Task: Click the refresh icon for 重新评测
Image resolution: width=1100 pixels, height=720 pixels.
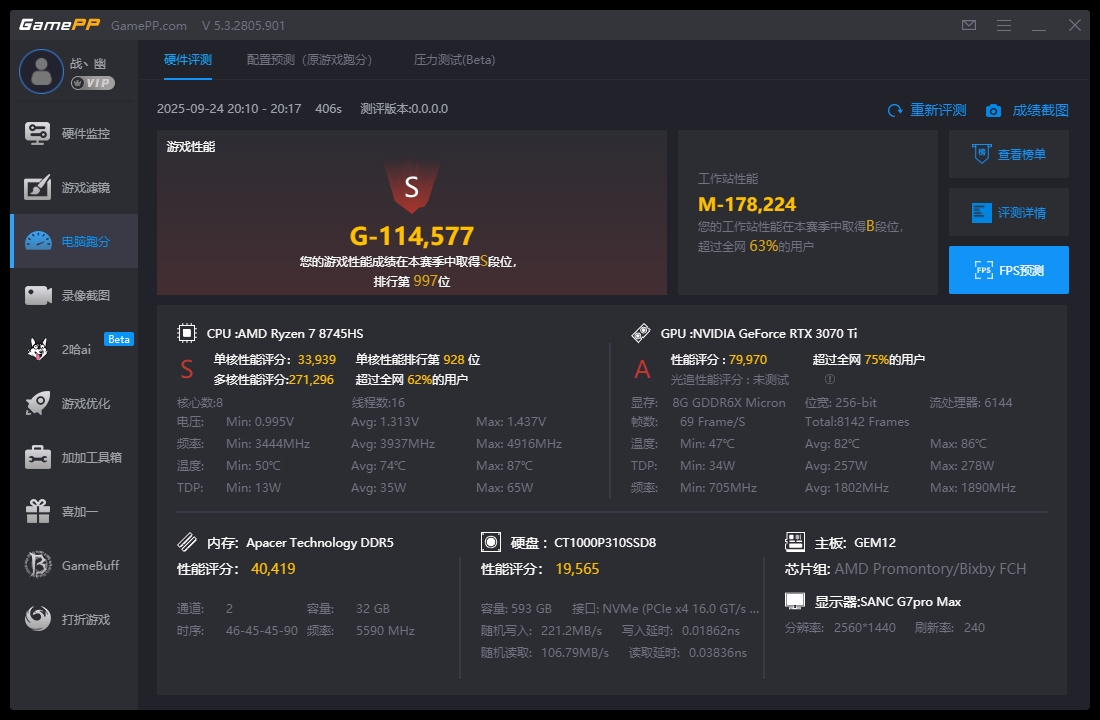Action: [x=896, y=110]
